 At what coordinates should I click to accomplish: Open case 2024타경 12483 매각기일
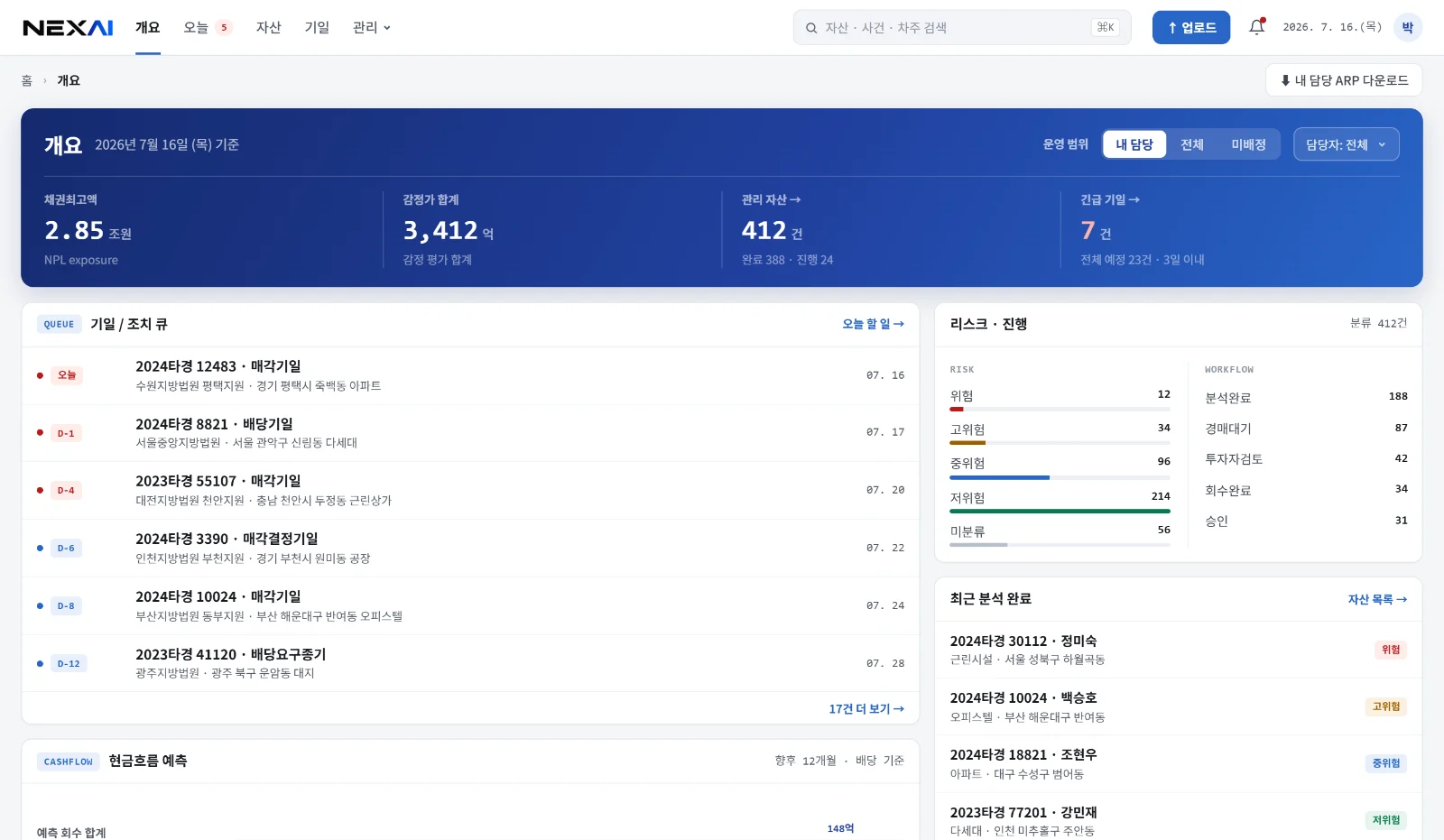tap(470, 375)
